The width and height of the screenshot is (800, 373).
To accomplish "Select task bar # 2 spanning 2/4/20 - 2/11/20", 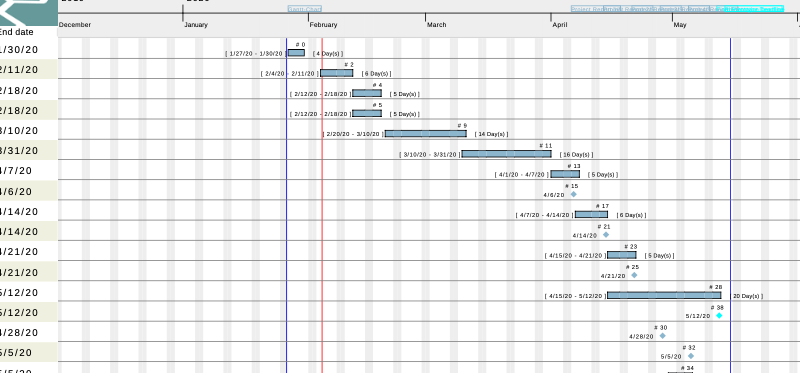I will [337, 73].
